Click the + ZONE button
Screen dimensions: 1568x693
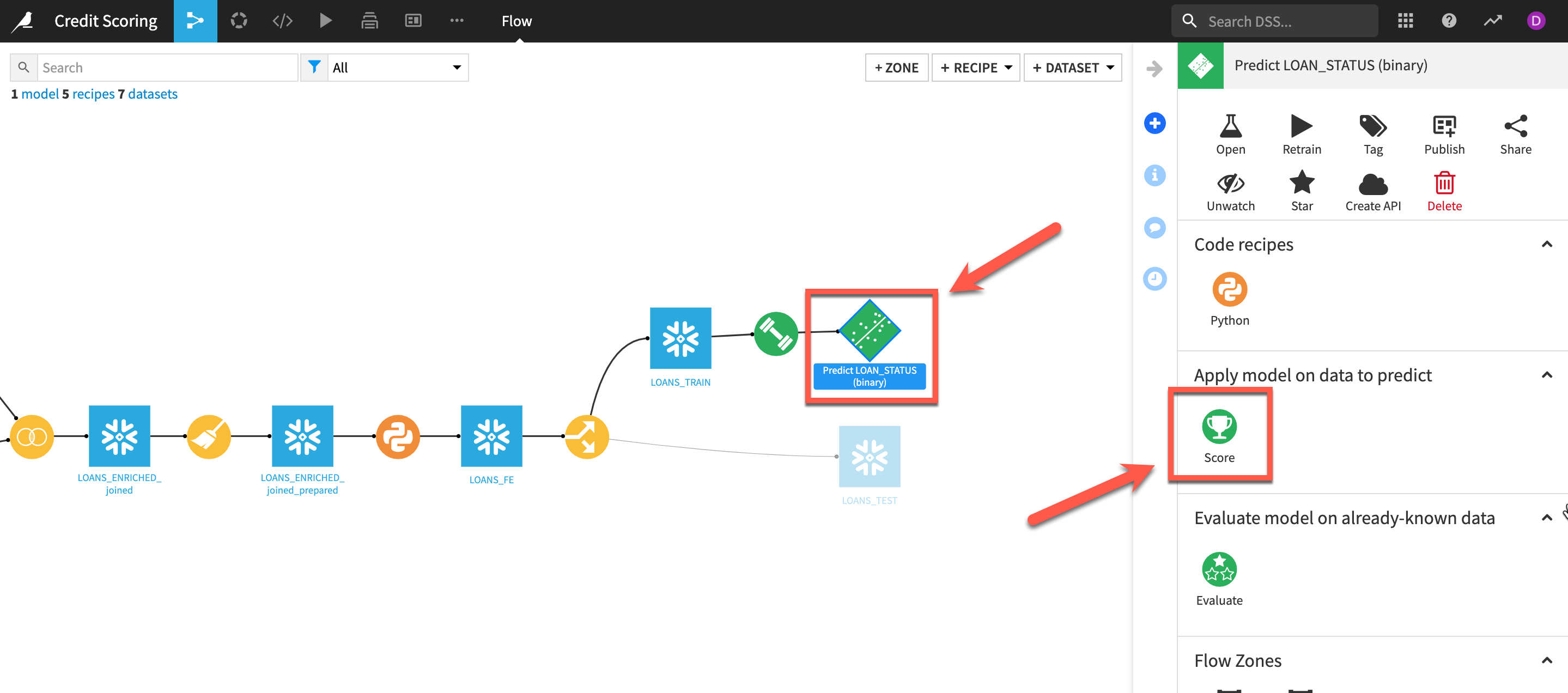coord(896,68)
